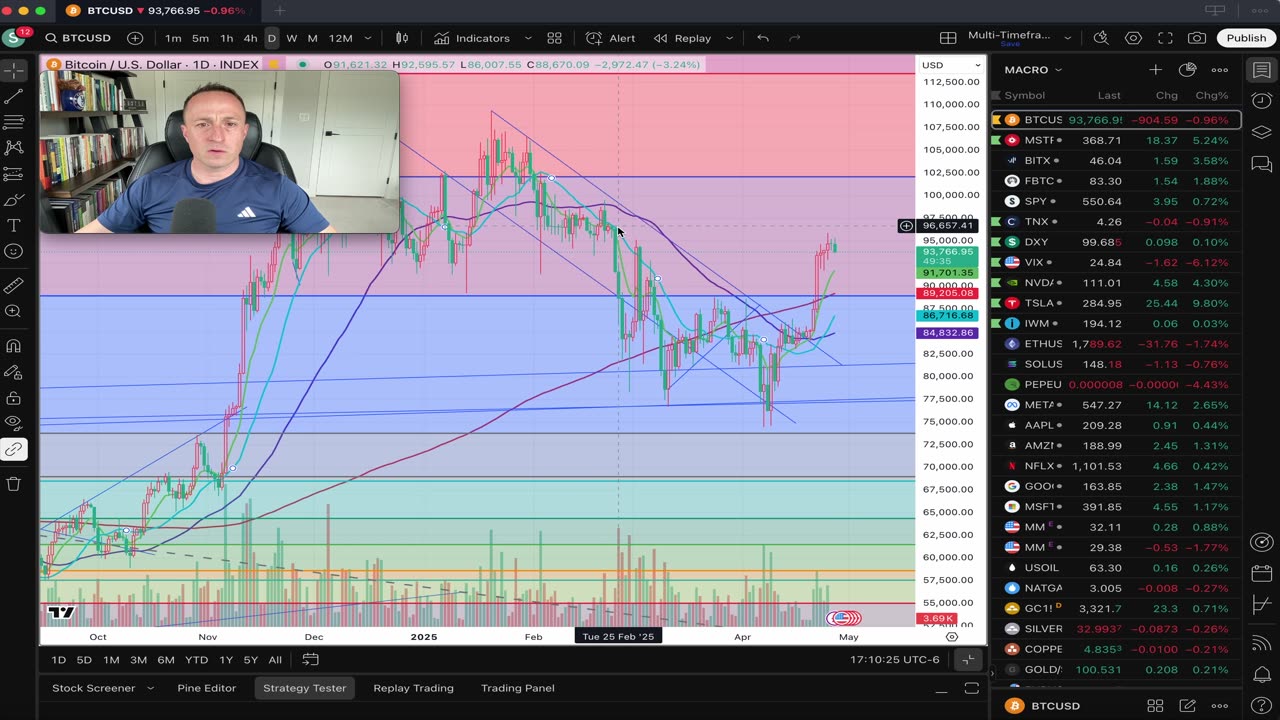The height and width of the screenshot is (720, 1280).
Task: Open the USD currency dropdown on price axis
Action: tap(949, 65)
